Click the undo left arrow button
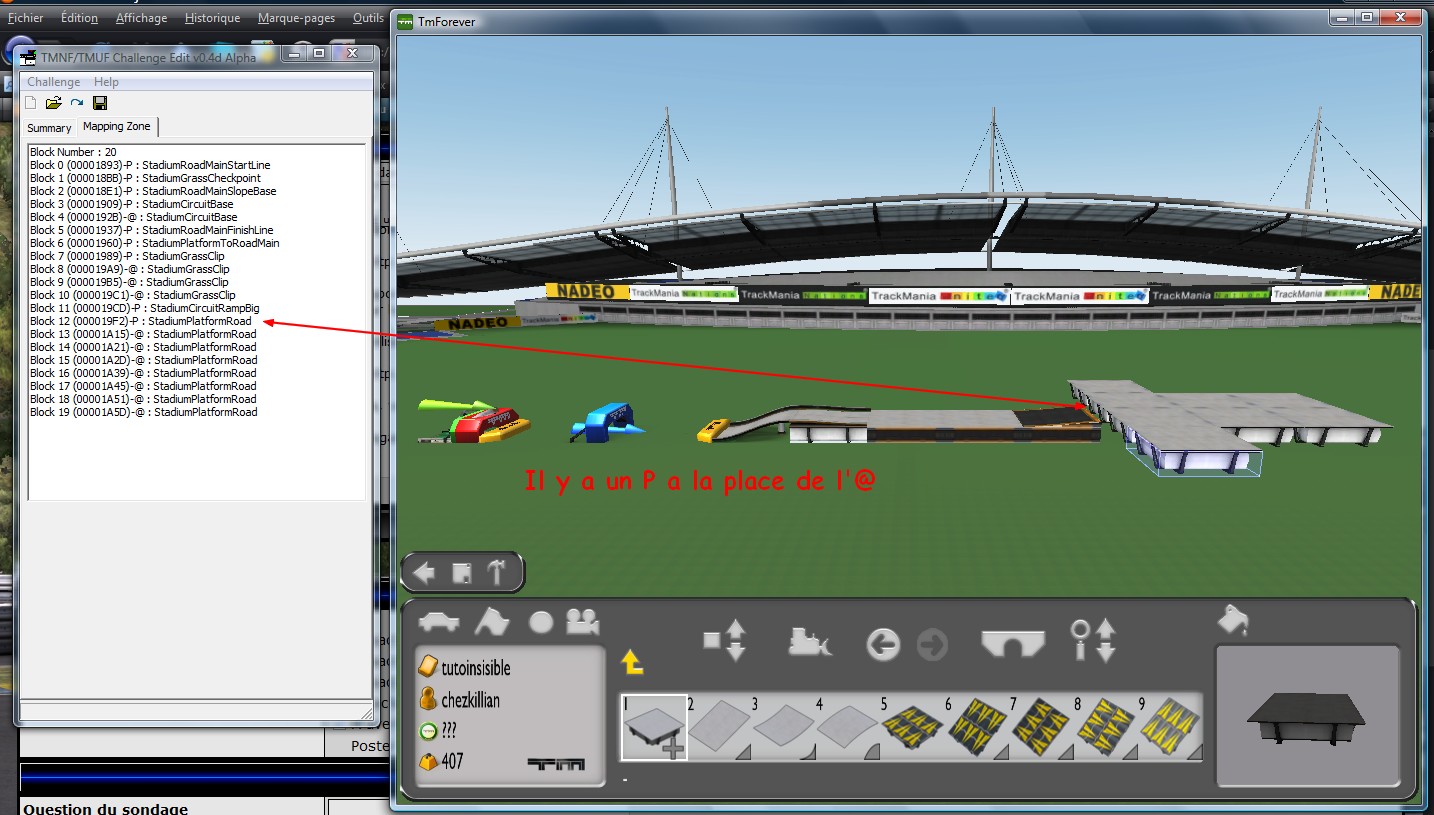The height and width of the screenshot is (815, 1434). pyautogui.click(x=883, y=645)
